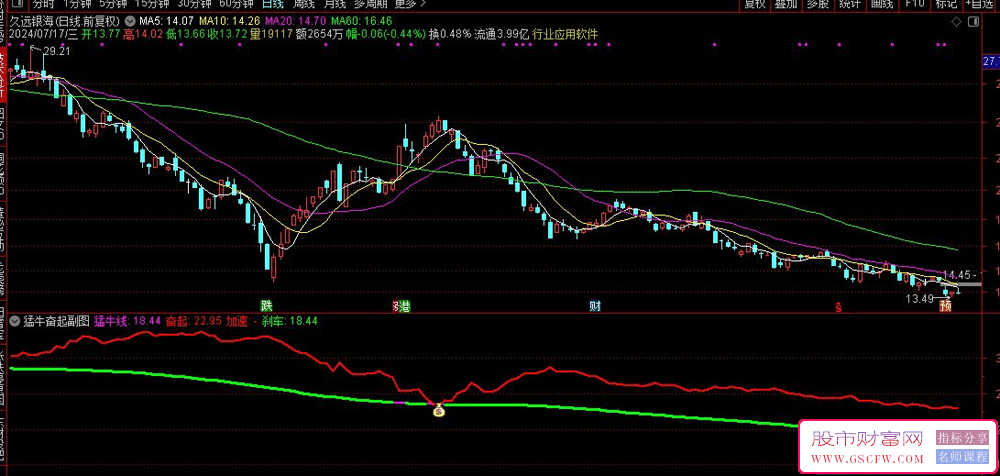
Task: Click the date 2024/07/17/三 text
Action: pyautogui.click(x=44, y=34)
